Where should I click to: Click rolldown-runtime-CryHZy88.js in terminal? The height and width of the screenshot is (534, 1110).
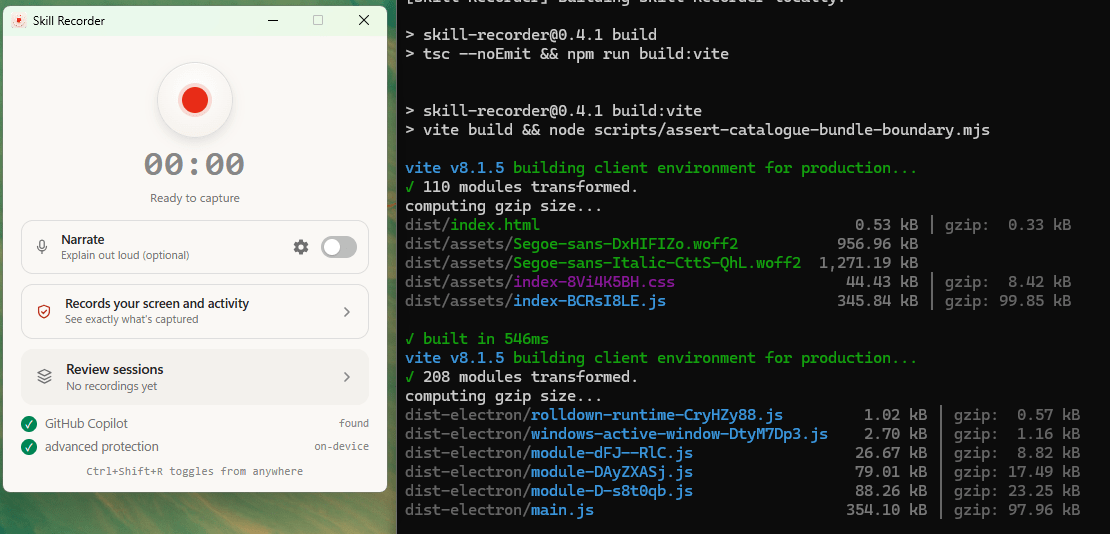657,415
